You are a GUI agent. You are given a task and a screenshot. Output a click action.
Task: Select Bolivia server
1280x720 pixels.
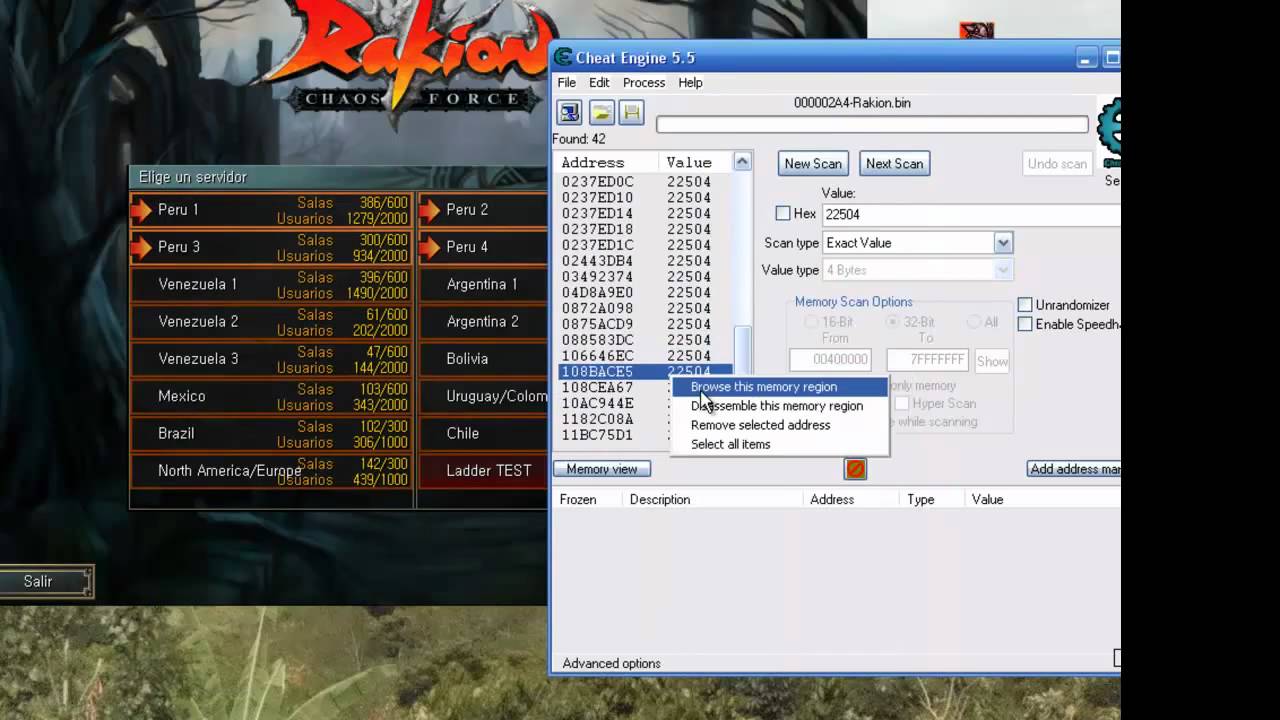pyautogui.click(x=483, y=359)
